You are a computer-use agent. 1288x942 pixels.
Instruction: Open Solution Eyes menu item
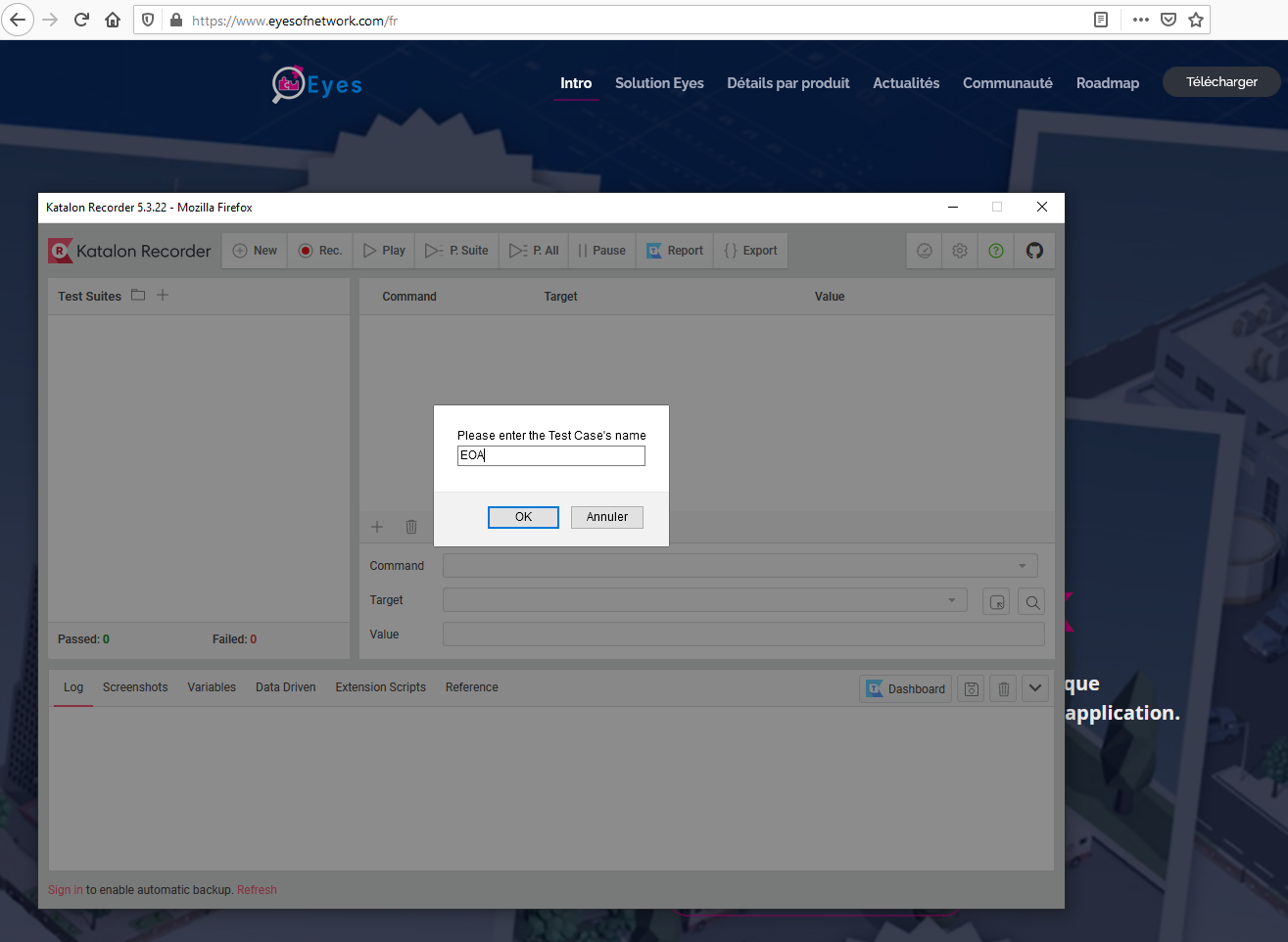(x=659, y=83)
